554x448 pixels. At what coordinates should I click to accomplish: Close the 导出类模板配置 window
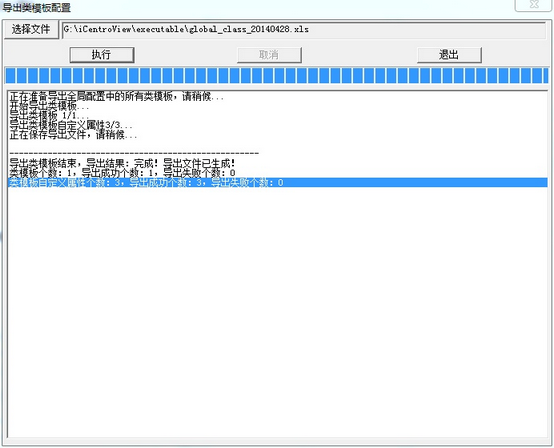(x=534, y=5)
